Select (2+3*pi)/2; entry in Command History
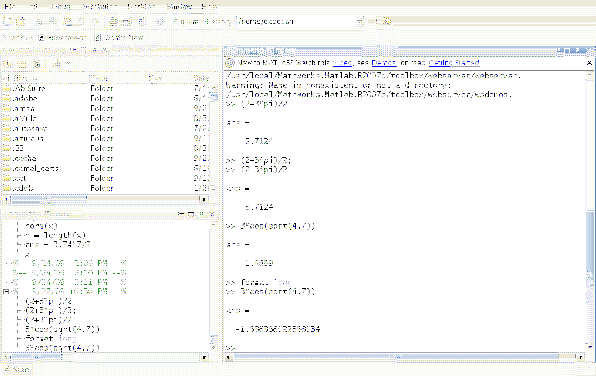The image size is (596, 376). pyautogui.click(x=50, y=311)
